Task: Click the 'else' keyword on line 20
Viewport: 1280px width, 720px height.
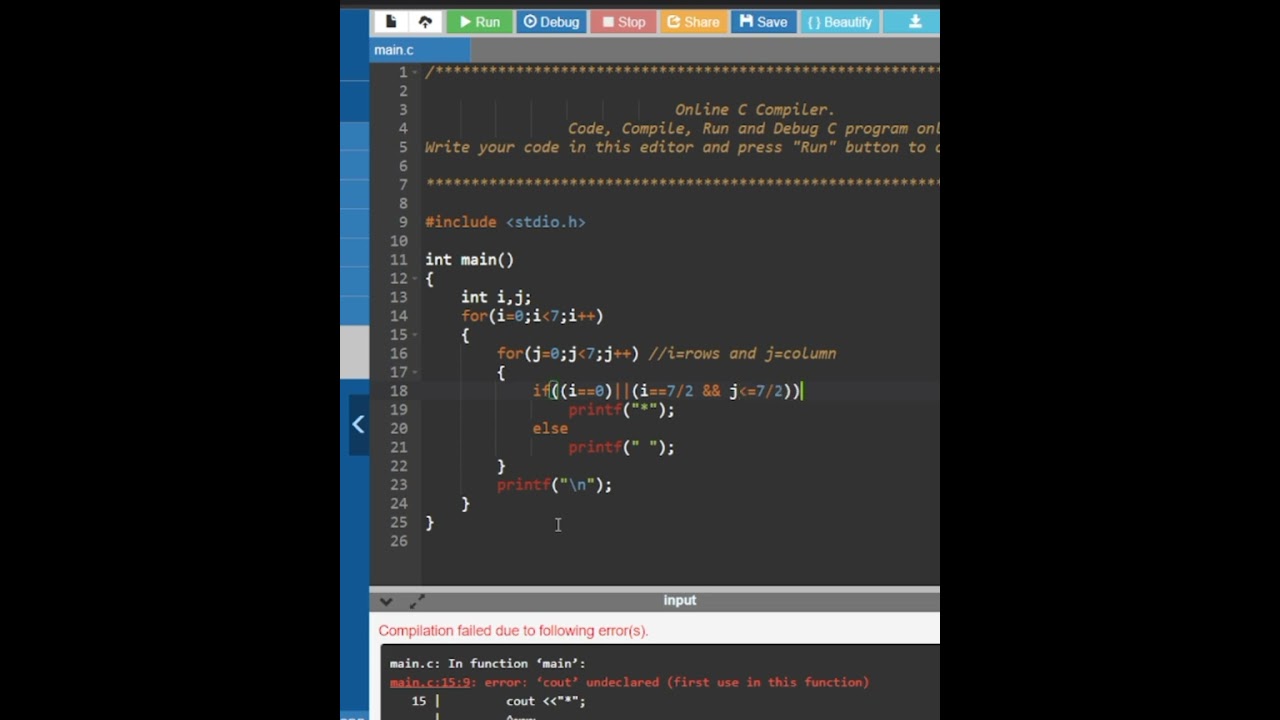Action: tap(550, 429)
